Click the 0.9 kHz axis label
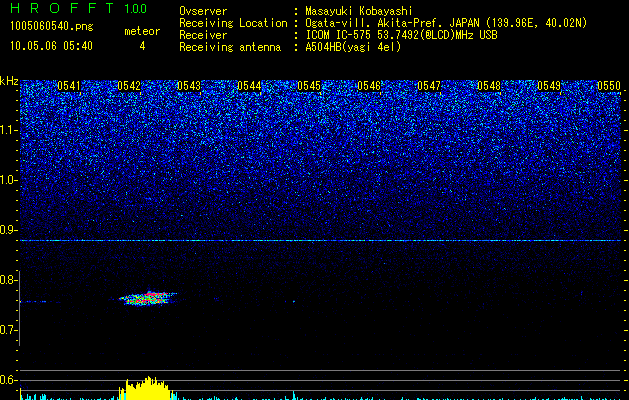Screen dimensions: 629x400 [9, 230]
